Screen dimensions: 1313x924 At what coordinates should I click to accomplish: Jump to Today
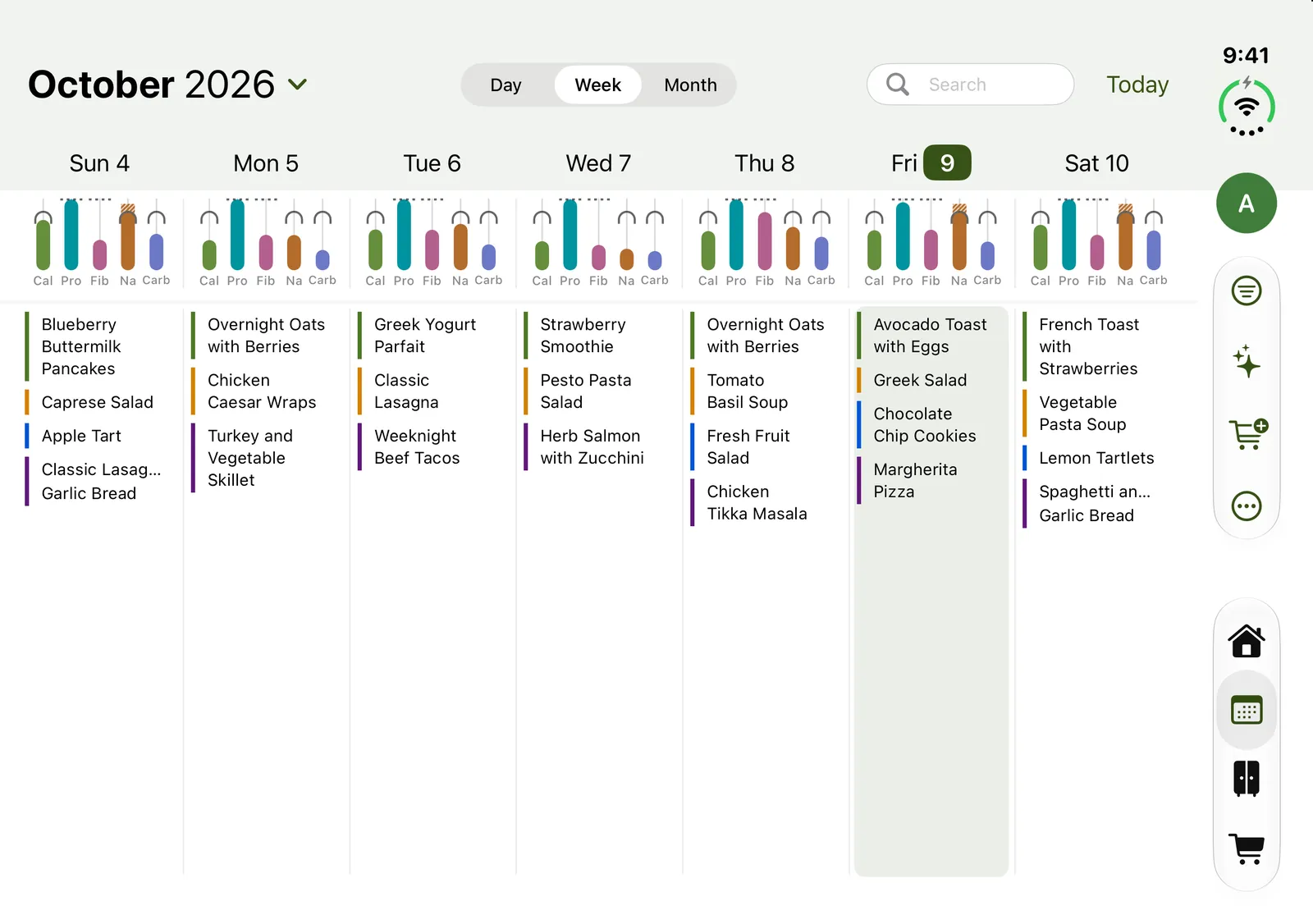[1137, 85]
